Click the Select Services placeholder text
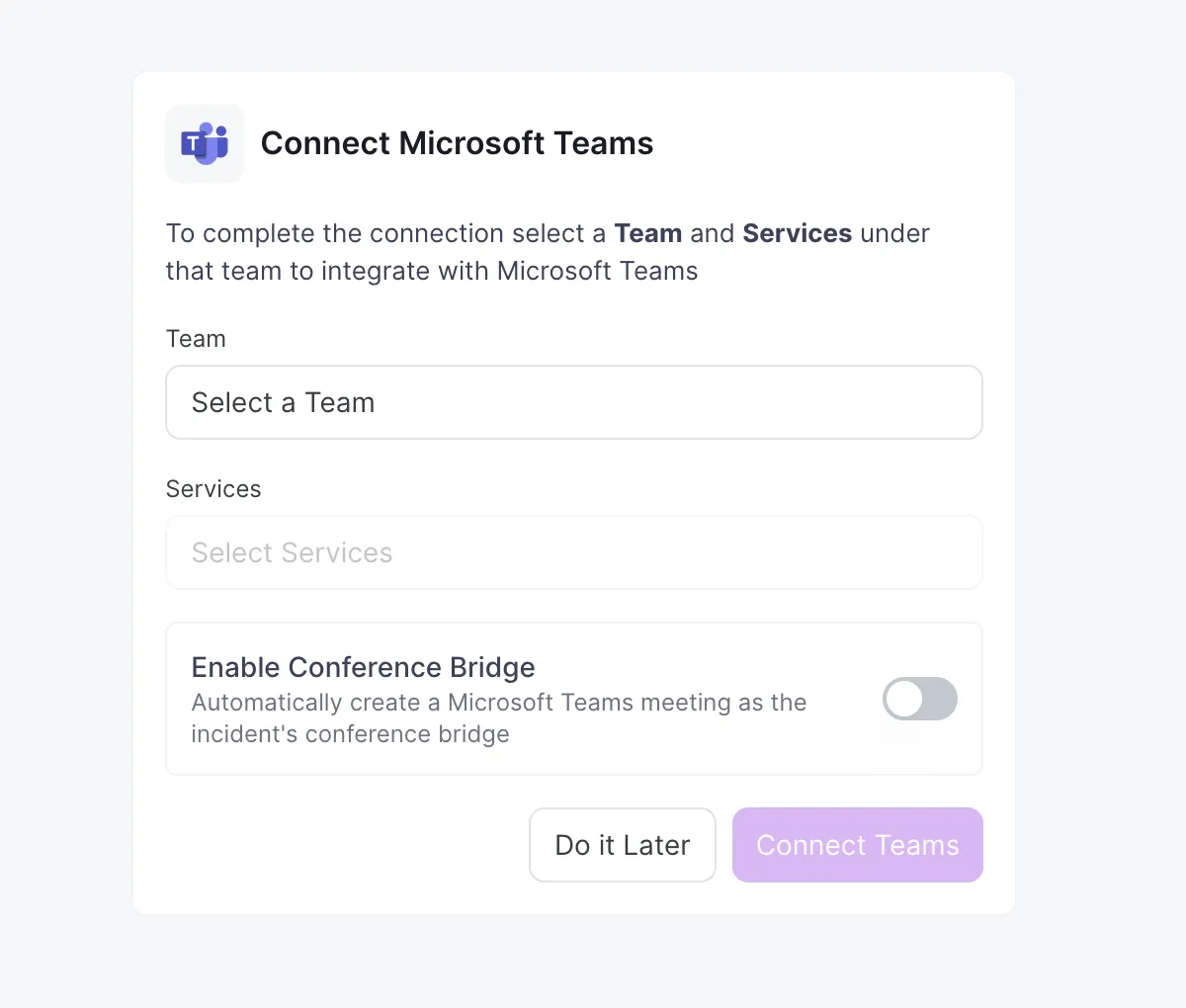Image resolution: width=1186 pixels, height=1008 pixels. coord(293,552)
